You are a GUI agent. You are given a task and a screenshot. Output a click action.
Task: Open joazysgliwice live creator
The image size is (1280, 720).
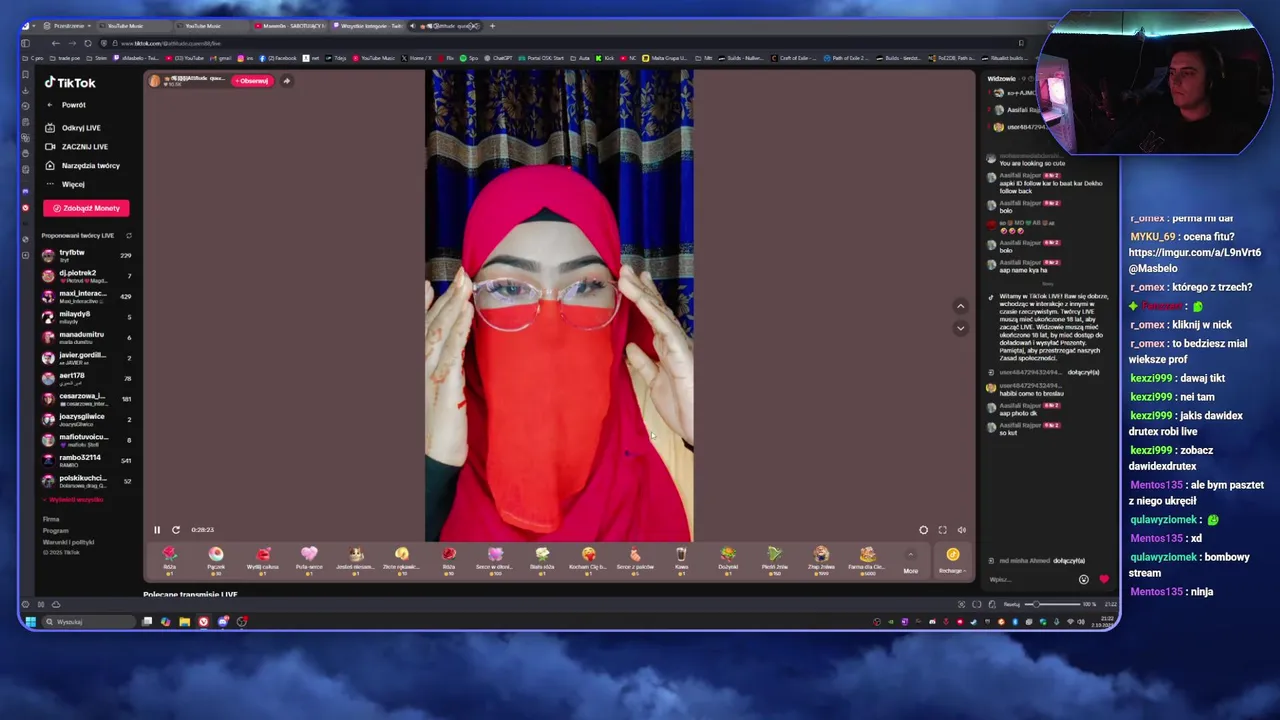coord(86,419)
